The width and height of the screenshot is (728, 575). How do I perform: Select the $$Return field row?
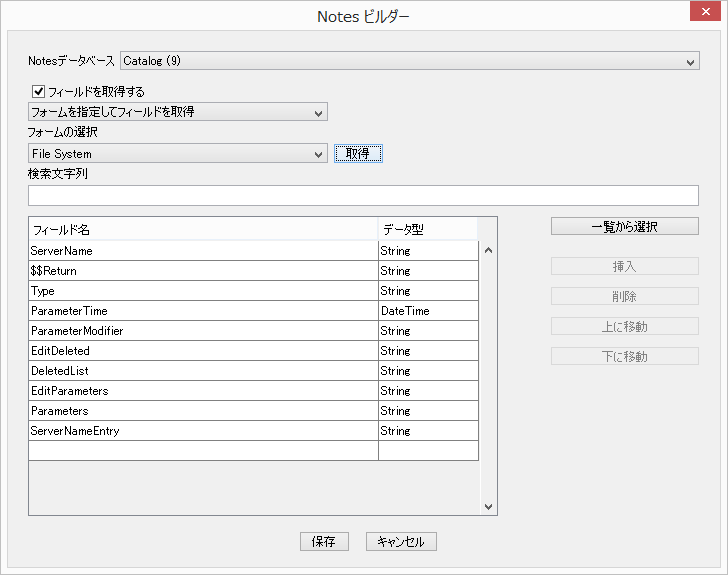tap(203, 271)
